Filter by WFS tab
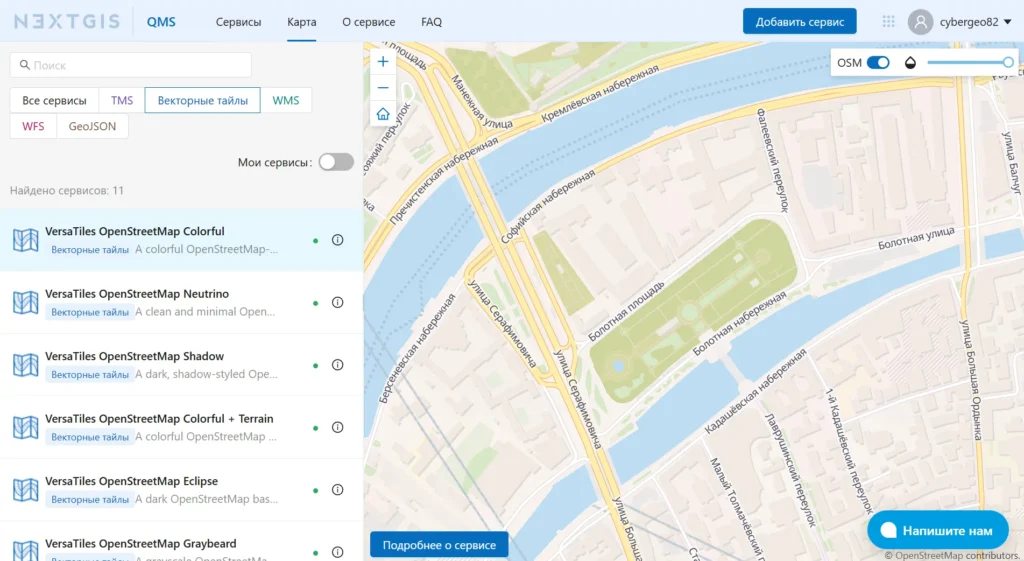Image resolution: width=1024 pixels, height=561 pixels. (x=33, y=126)
